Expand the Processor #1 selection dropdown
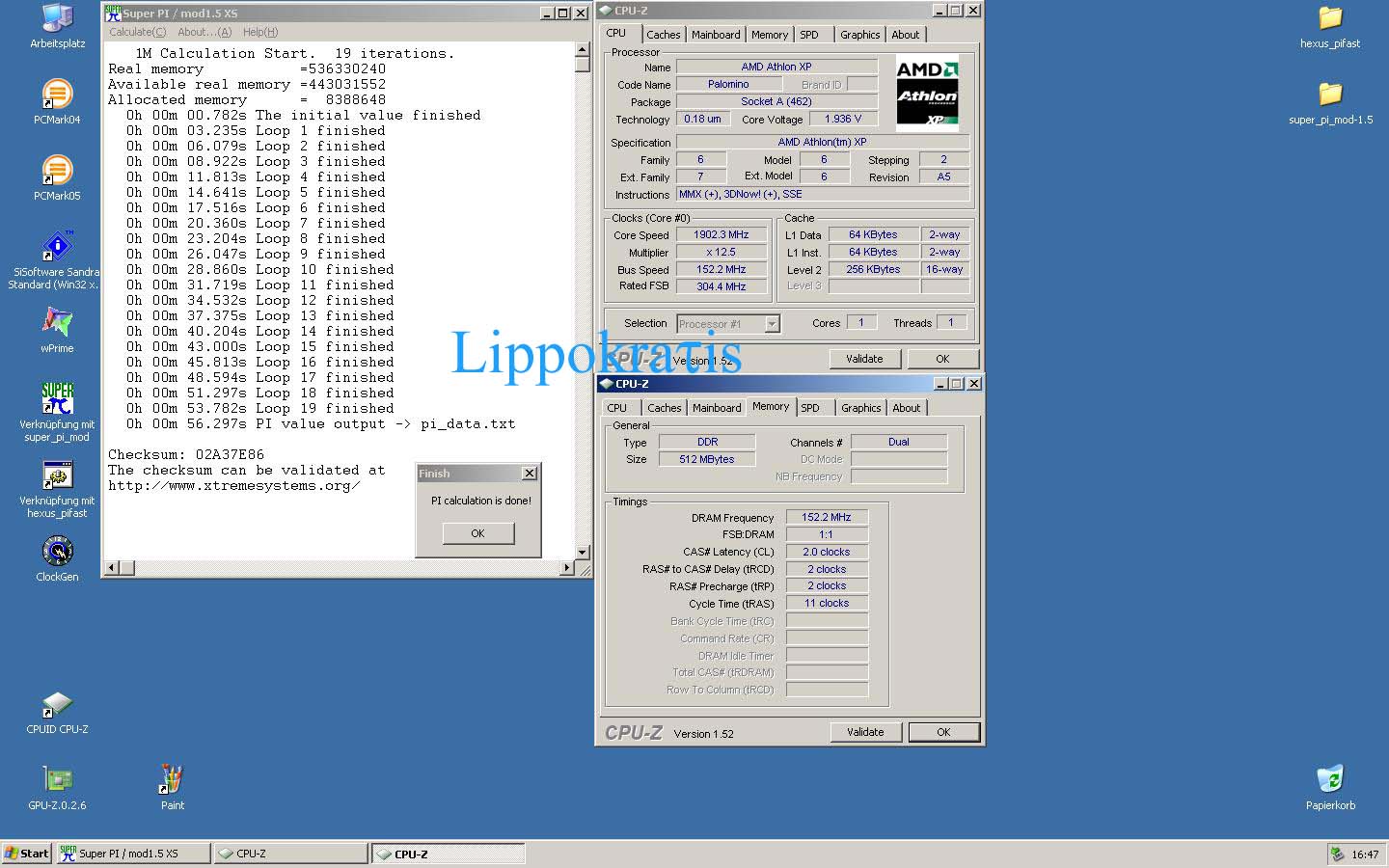This screenshot has width=1389, height=868. (x=772, y=324)
